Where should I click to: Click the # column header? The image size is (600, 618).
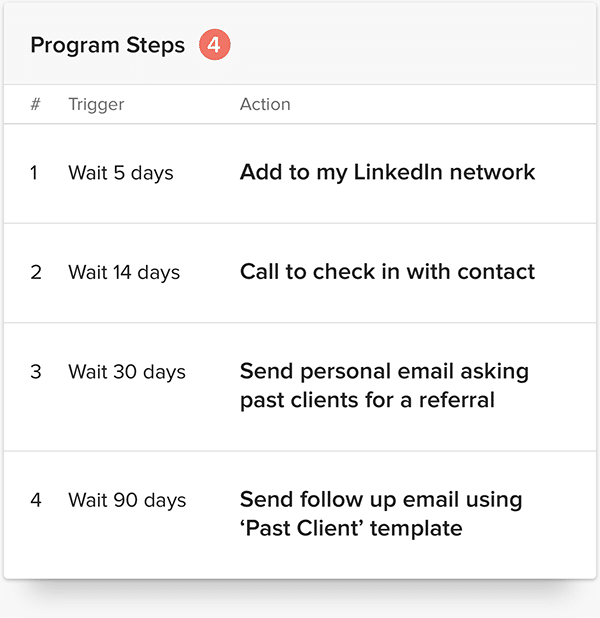point(35,104)
